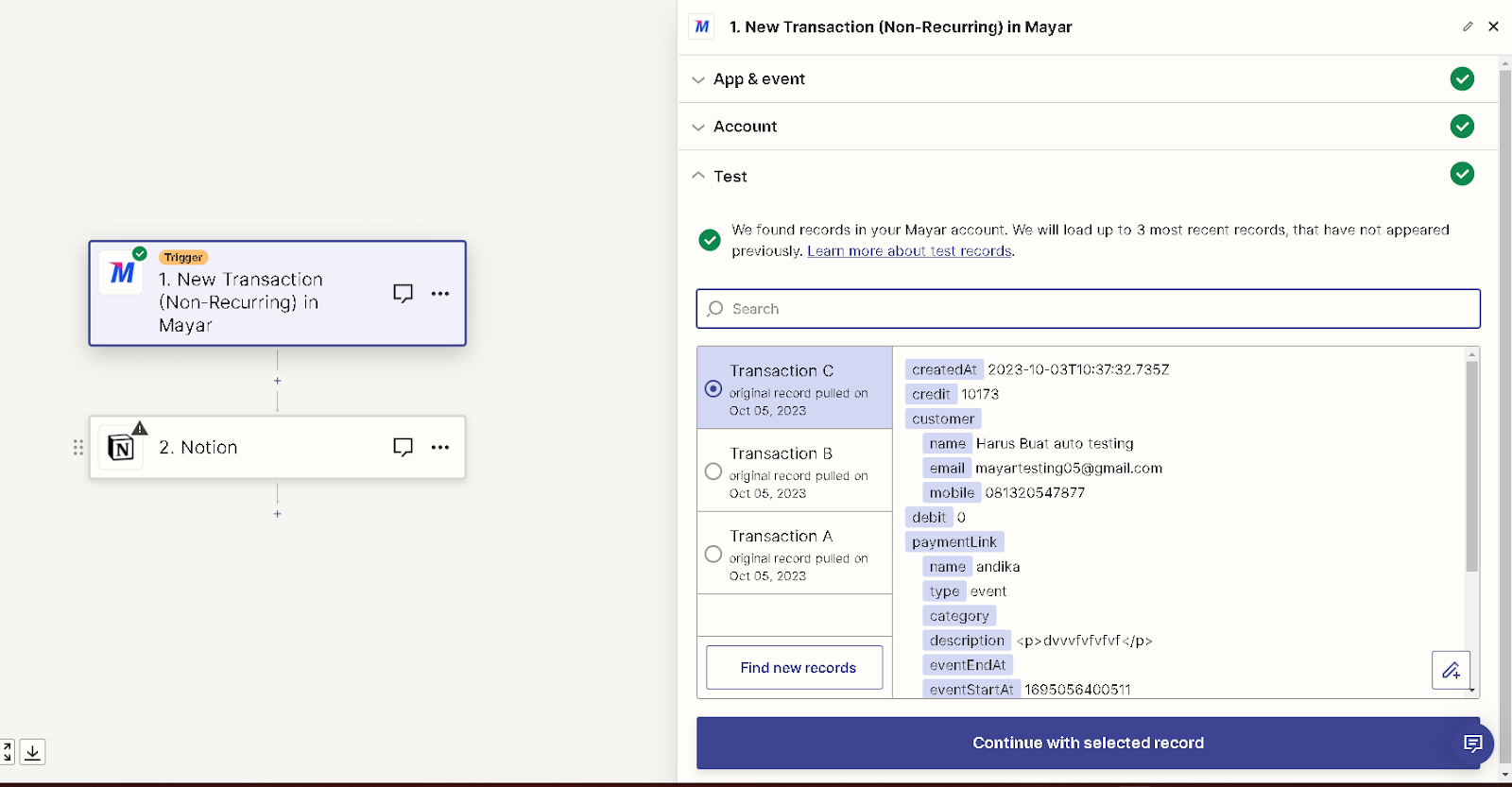Click the credit field label
The height and width of the screenshot is (787, 1512).
tap(931, 394)
